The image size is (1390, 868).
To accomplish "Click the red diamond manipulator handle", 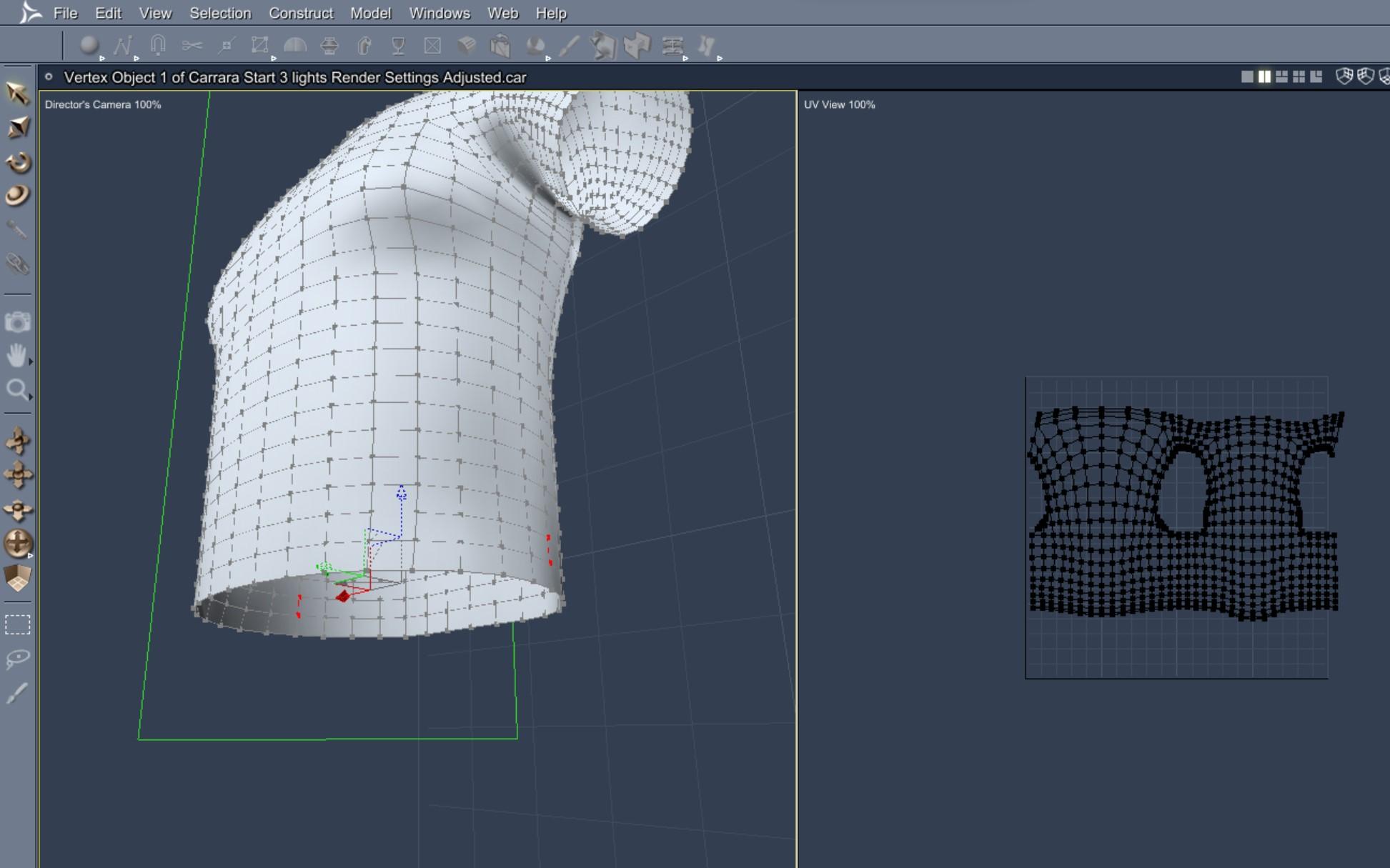I will tap(343, 596).
